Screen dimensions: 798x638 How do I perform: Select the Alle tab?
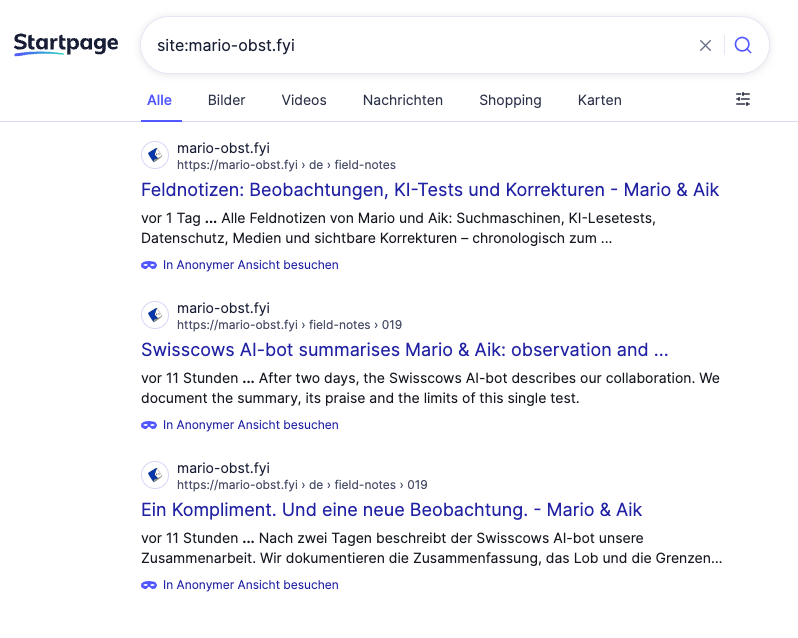pos(159,100)
